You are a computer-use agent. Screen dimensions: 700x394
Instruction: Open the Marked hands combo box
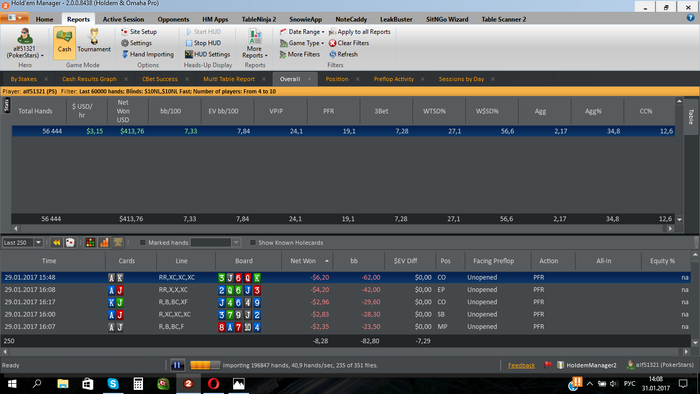(x=215, y=242)
